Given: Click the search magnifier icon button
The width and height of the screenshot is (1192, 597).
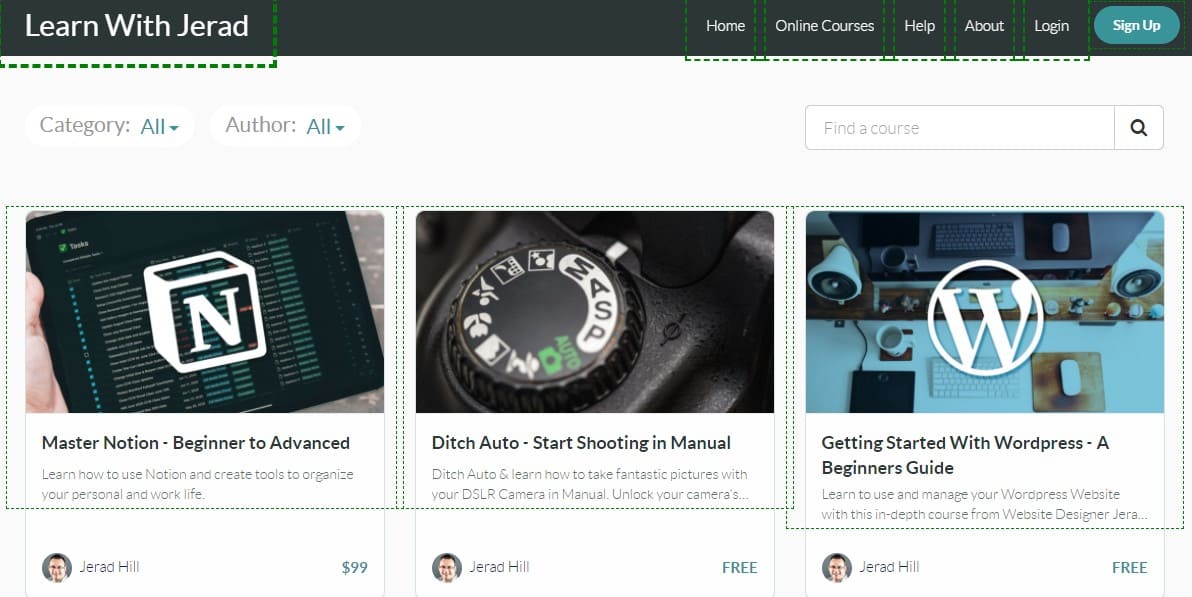Looking at the screenshot, I should 1139,128.
